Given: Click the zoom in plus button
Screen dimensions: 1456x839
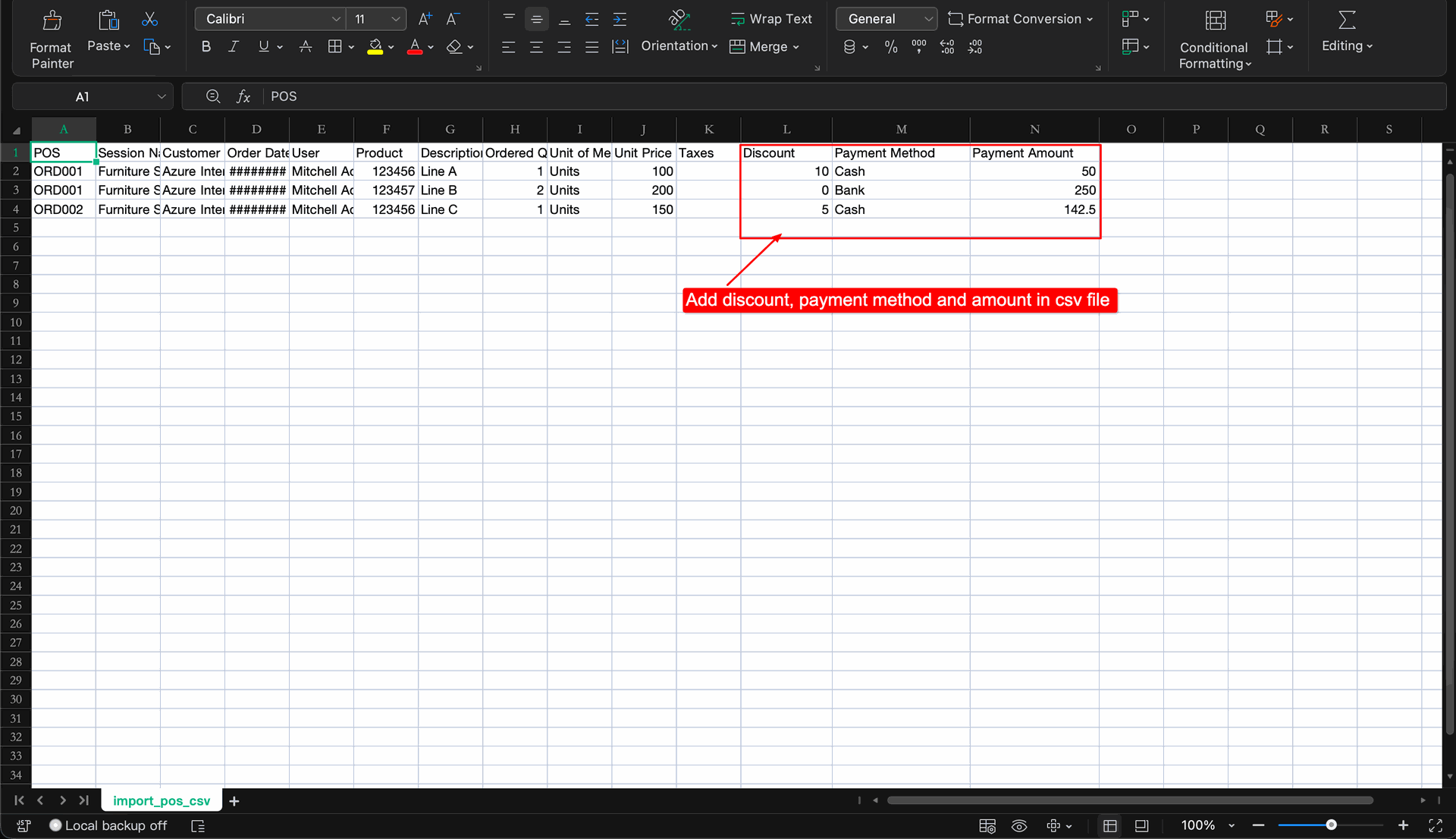Looking at the screenshot, I should tap(1403, 825).
